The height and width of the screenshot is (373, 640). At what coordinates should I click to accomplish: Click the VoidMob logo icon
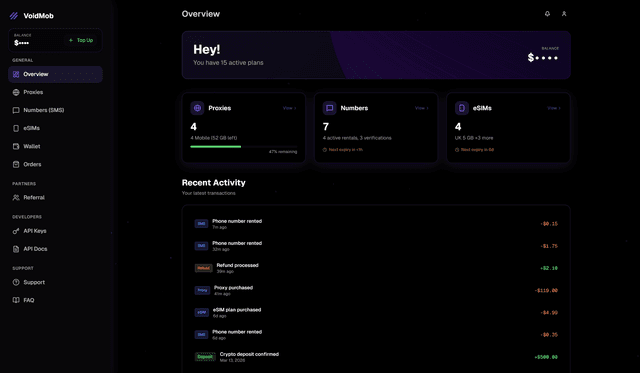[14, 16]
